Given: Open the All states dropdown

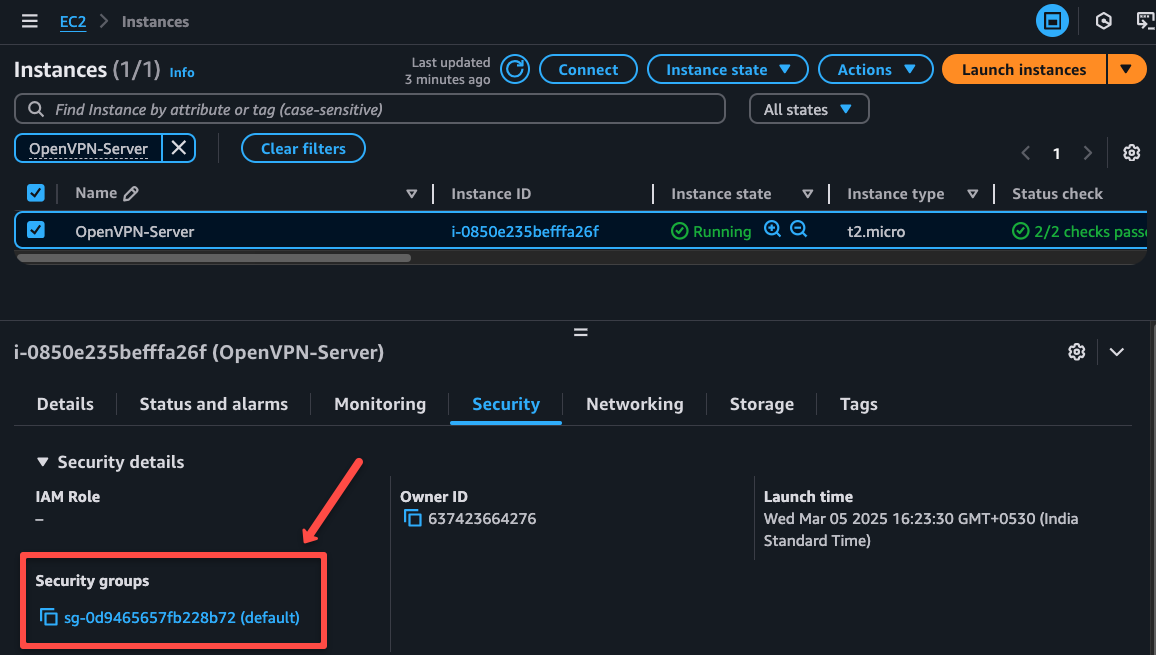Looking at the screenshot, I should (x=808, y=108).
